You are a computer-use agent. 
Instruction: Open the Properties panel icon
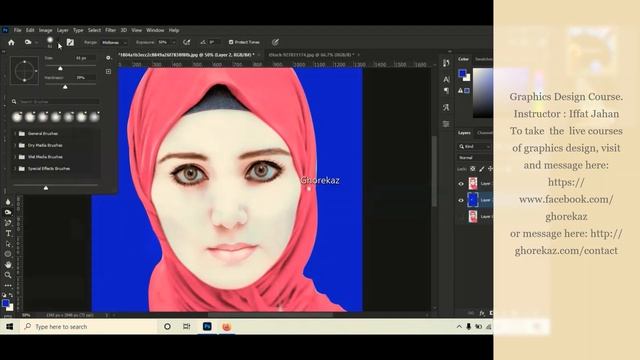tap(446, 124)
